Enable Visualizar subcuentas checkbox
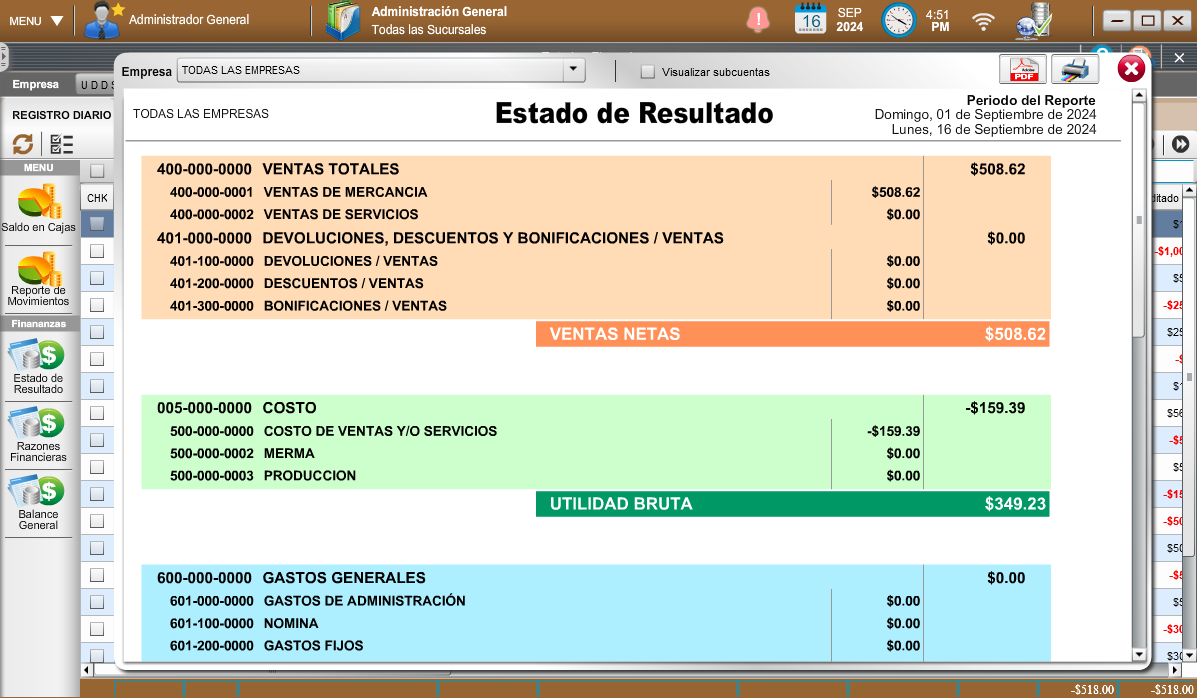Screen dimensions: 1197x698 click(648, 72)
